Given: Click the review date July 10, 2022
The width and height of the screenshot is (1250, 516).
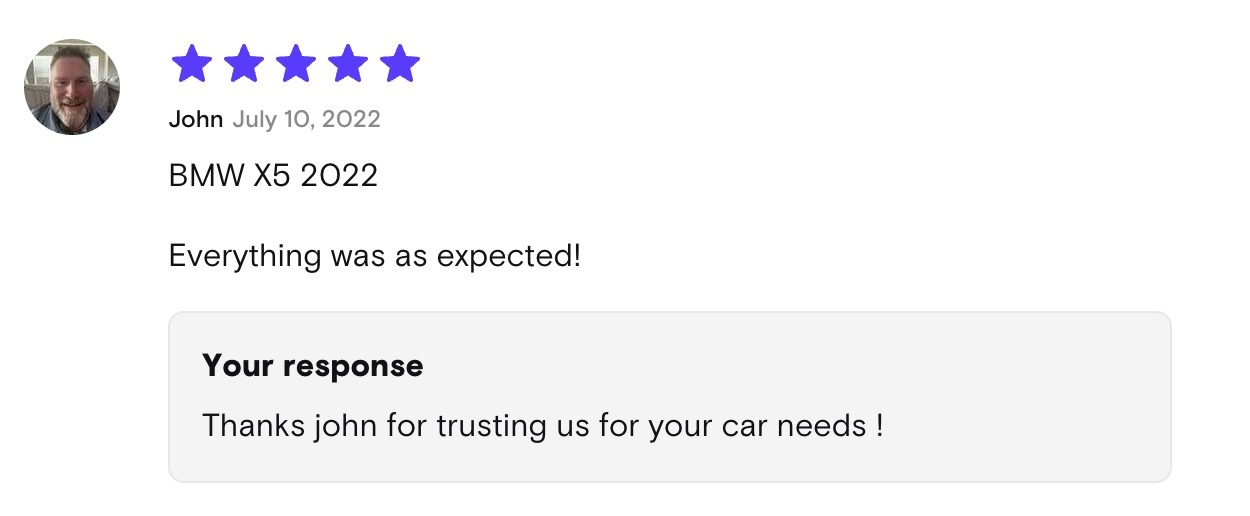Looking at the screenshot, I should [307, 120].
